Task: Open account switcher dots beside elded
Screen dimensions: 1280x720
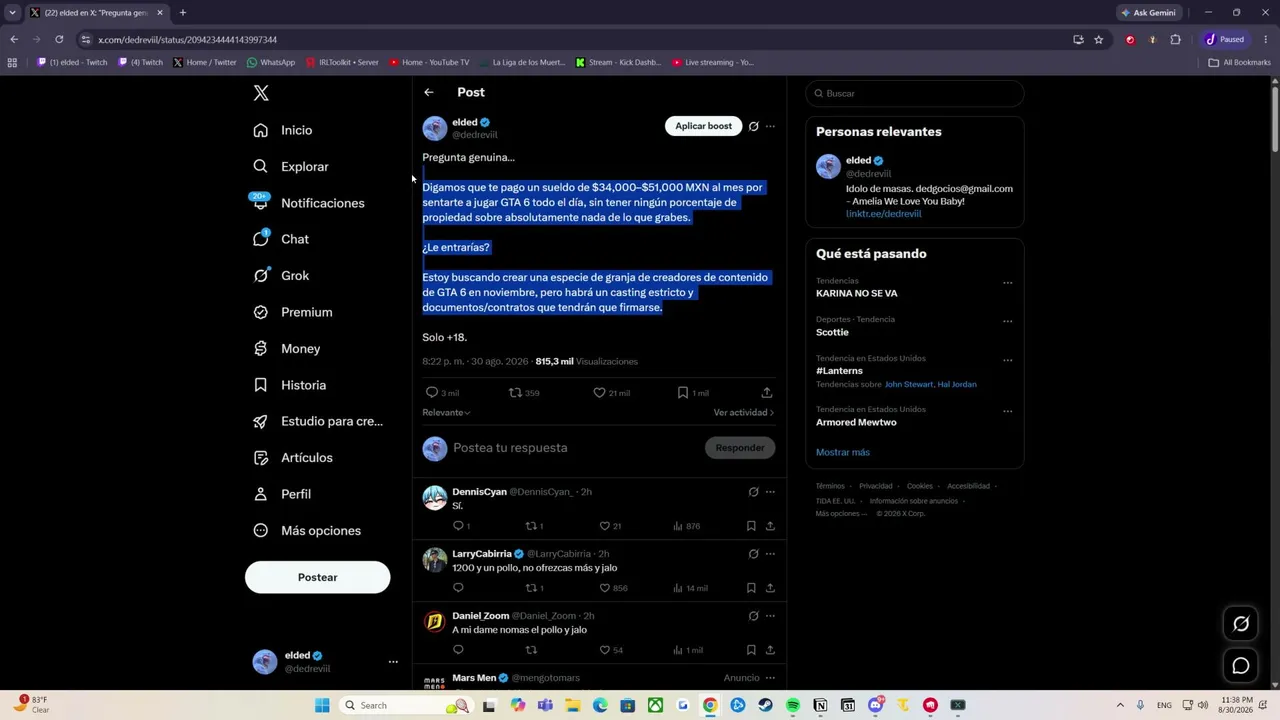Action: pyautogui.click(x=393, y=662)
